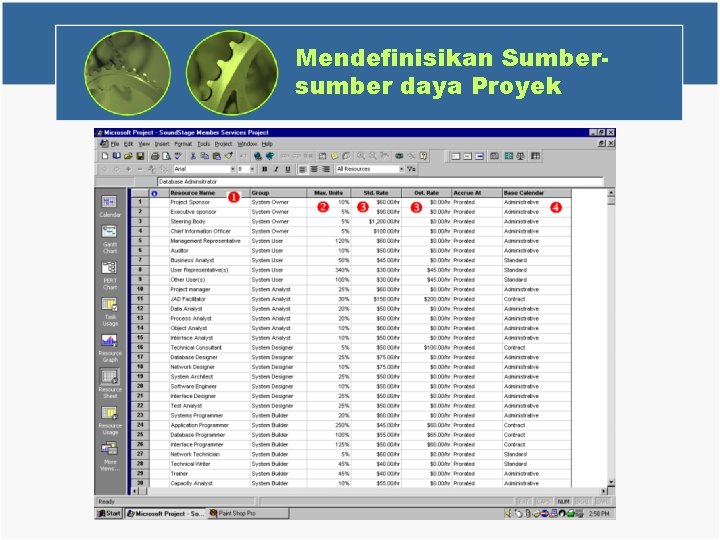Click the Print icon in toolbar
The height and width of the screenshot is (540, 720).
tap(155, 157)
